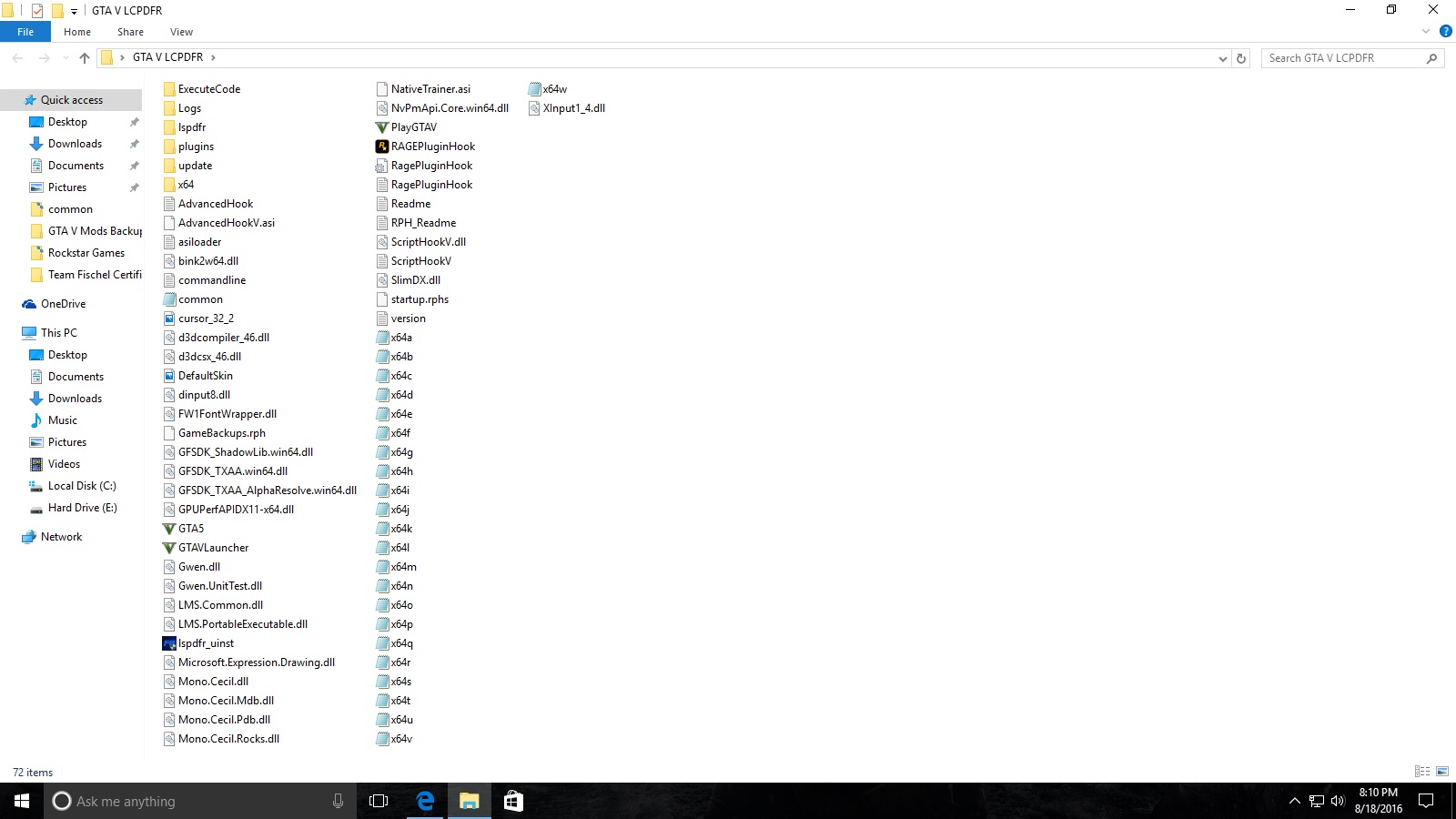Viewport: 1456px width, 819px height.
Task: Open the Store app from the taskbar
Action: pyautogui.click(x=513, y=801)
